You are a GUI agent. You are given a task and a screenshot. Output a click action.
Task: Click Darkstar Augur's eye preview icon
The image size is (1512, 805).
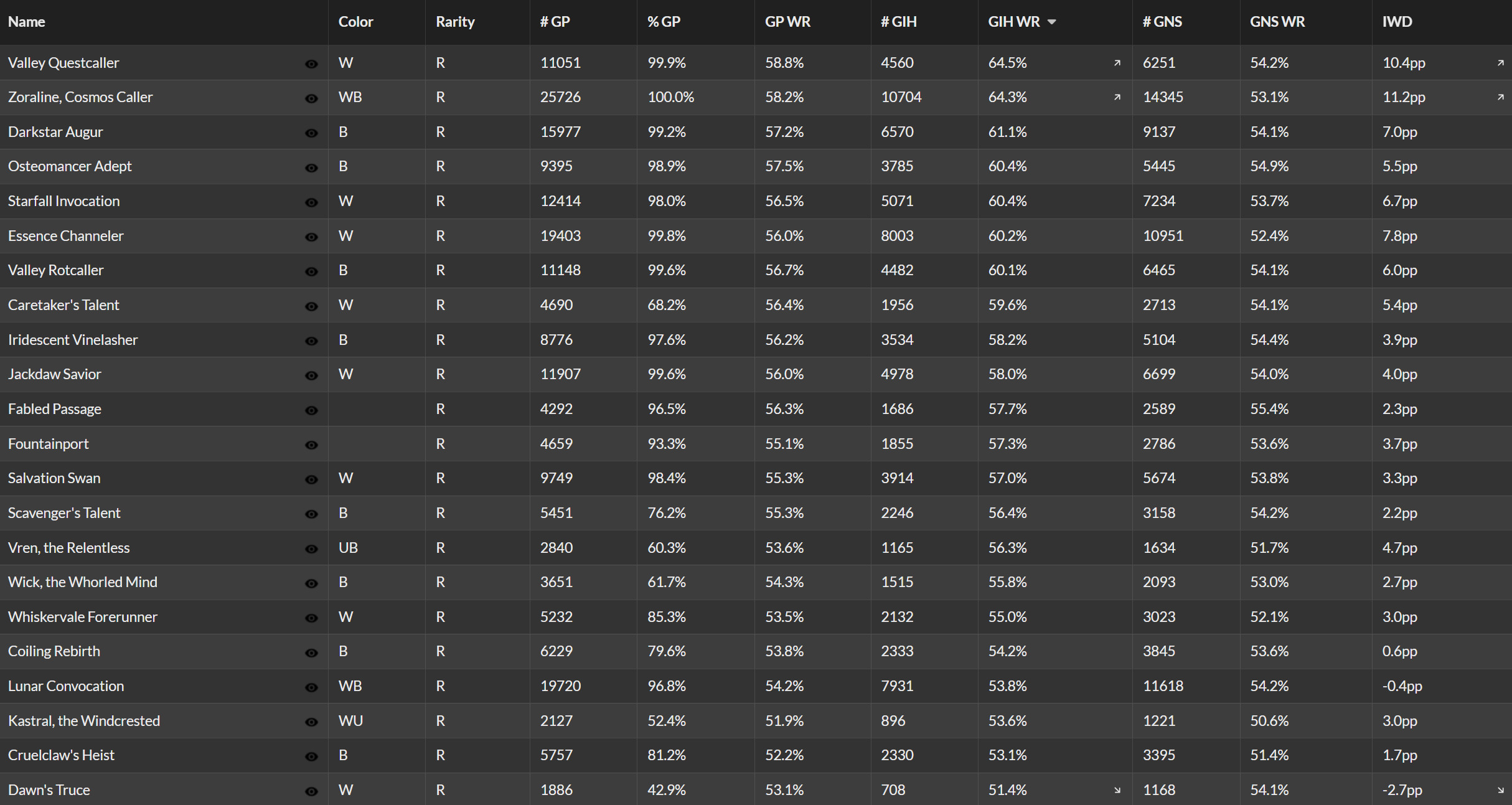[311, 133]
